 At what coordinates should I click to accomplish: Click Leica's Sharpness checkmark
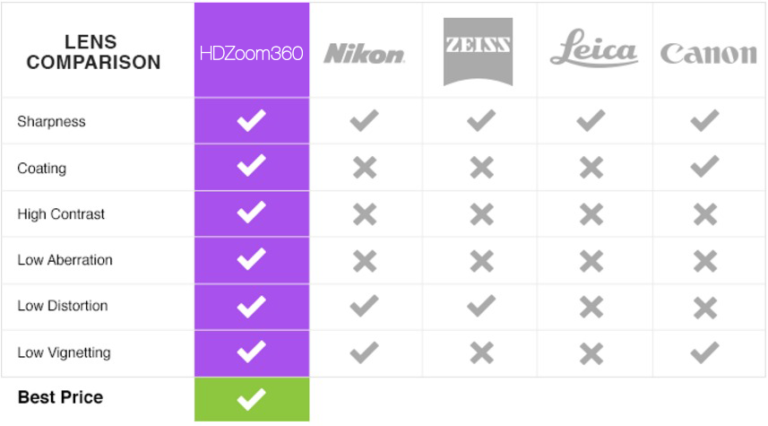pyautogui.click(x=591, y=120)
